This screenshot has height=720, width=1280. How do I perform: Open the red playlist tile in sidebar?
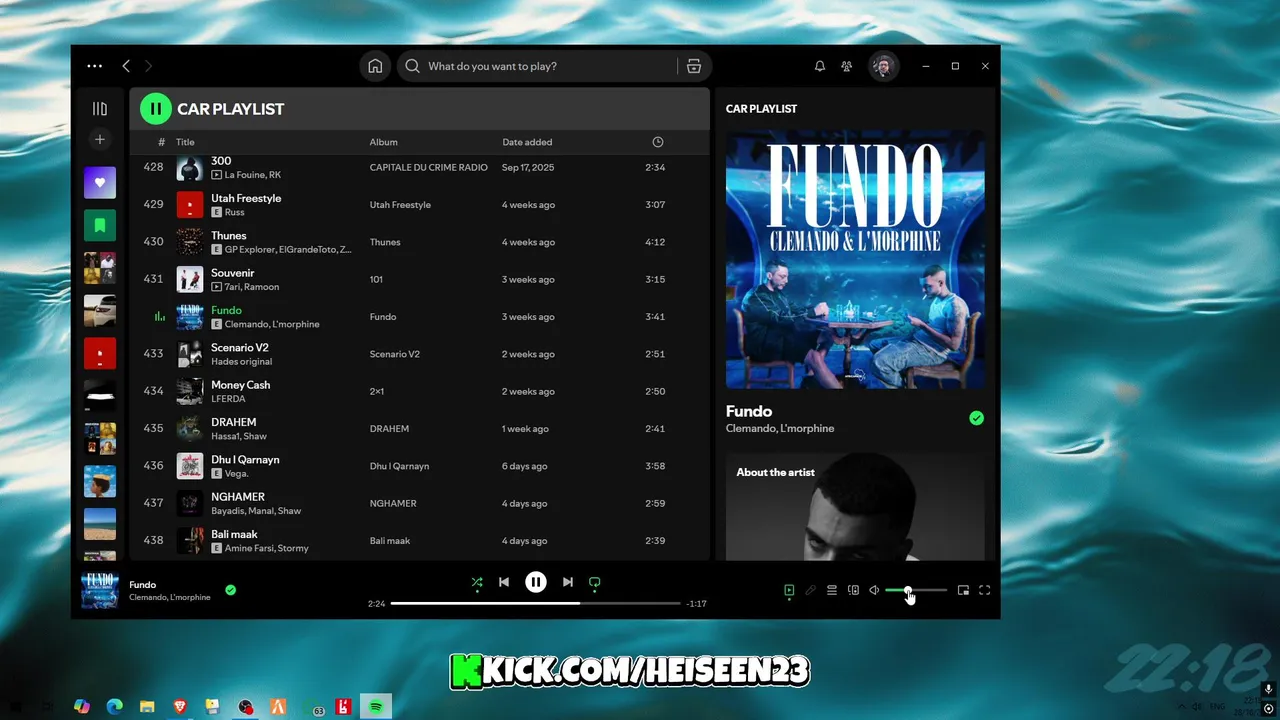pos(100,353)
